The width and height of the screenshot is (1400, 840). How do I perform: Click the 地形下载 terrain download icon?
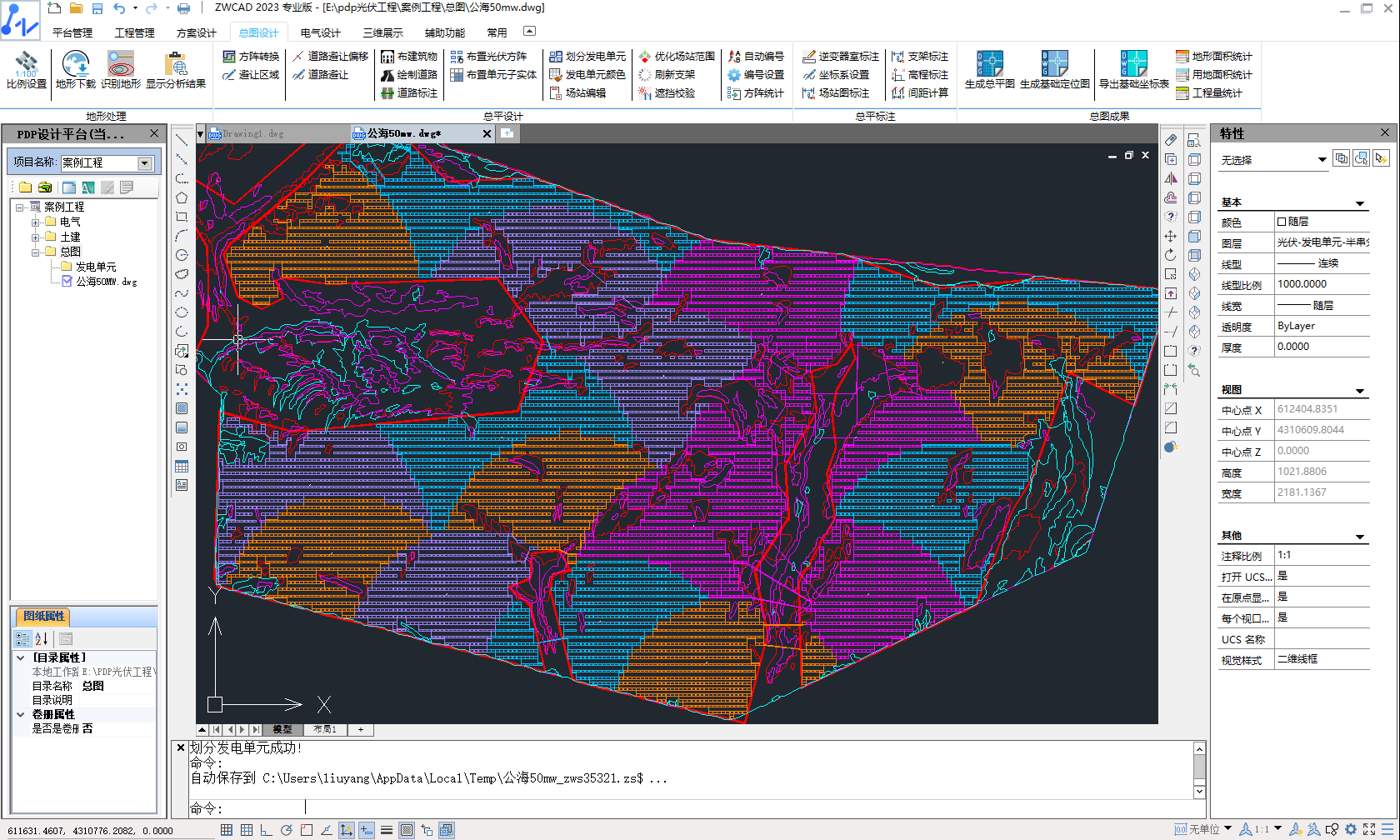(76, 65)
